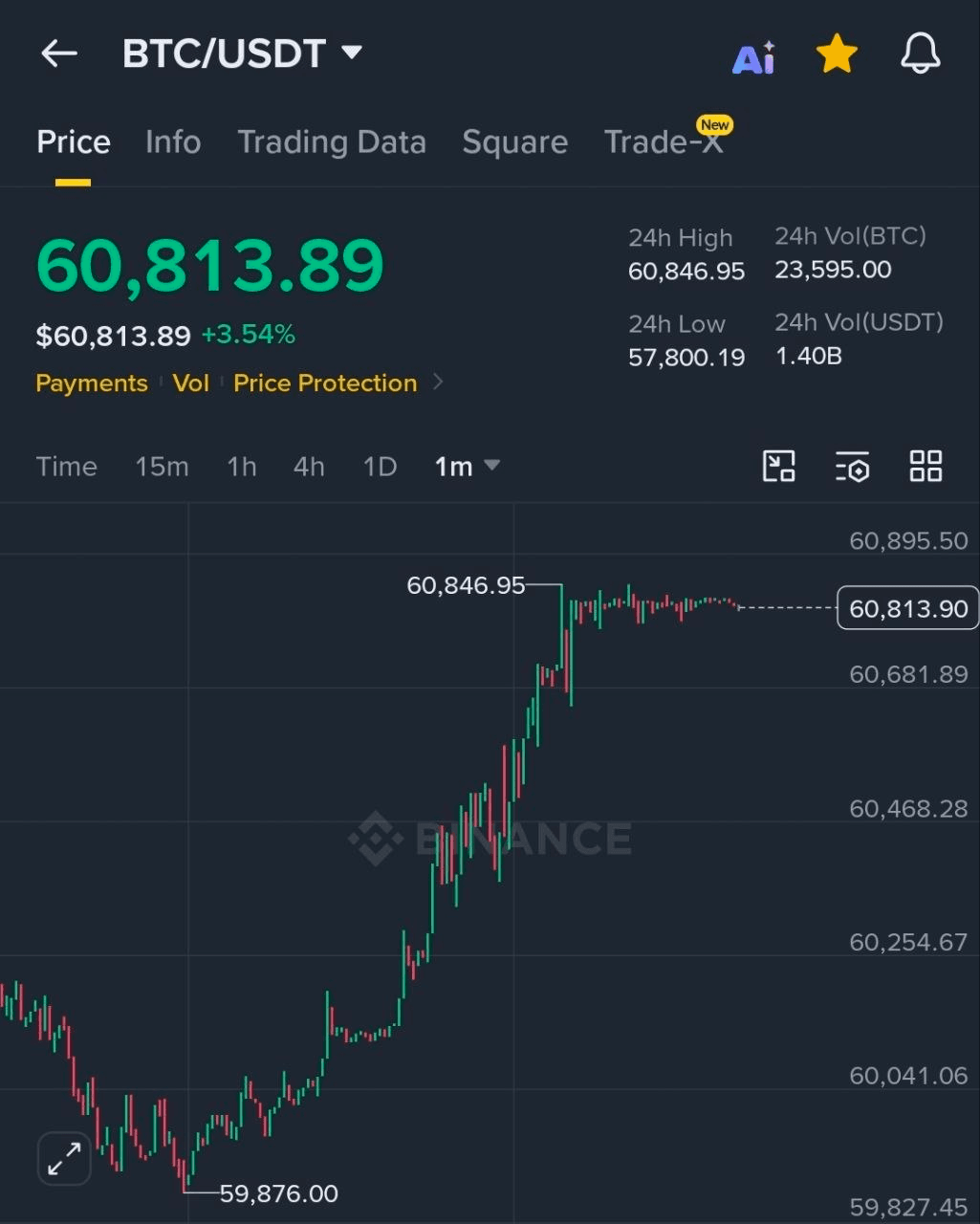Expand tags with the chevron arrow

(x=438, y=382)
